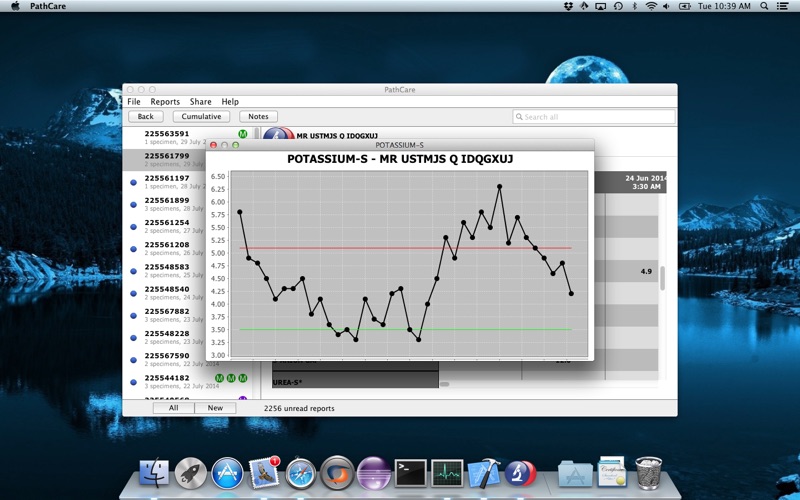Viewport: 800px width, 500px height.
Task: Launch Launchpad rocket icon in Dock
Action: point(191,473)
